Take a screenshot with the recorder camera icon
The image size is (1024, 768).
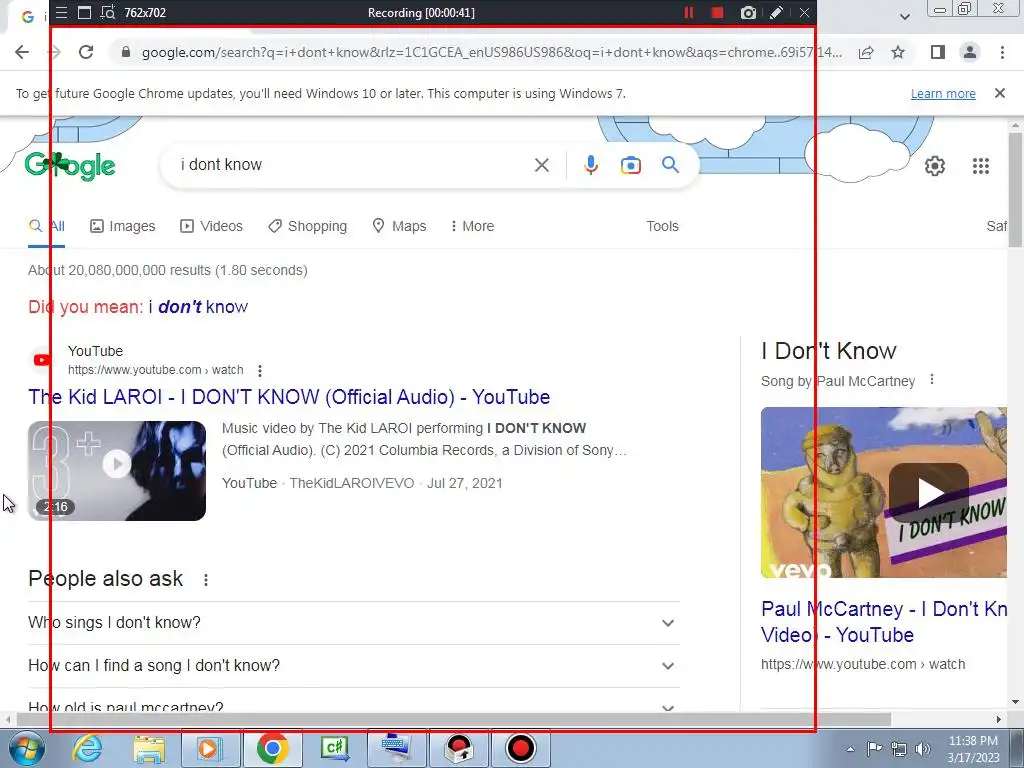coord(748,12)
